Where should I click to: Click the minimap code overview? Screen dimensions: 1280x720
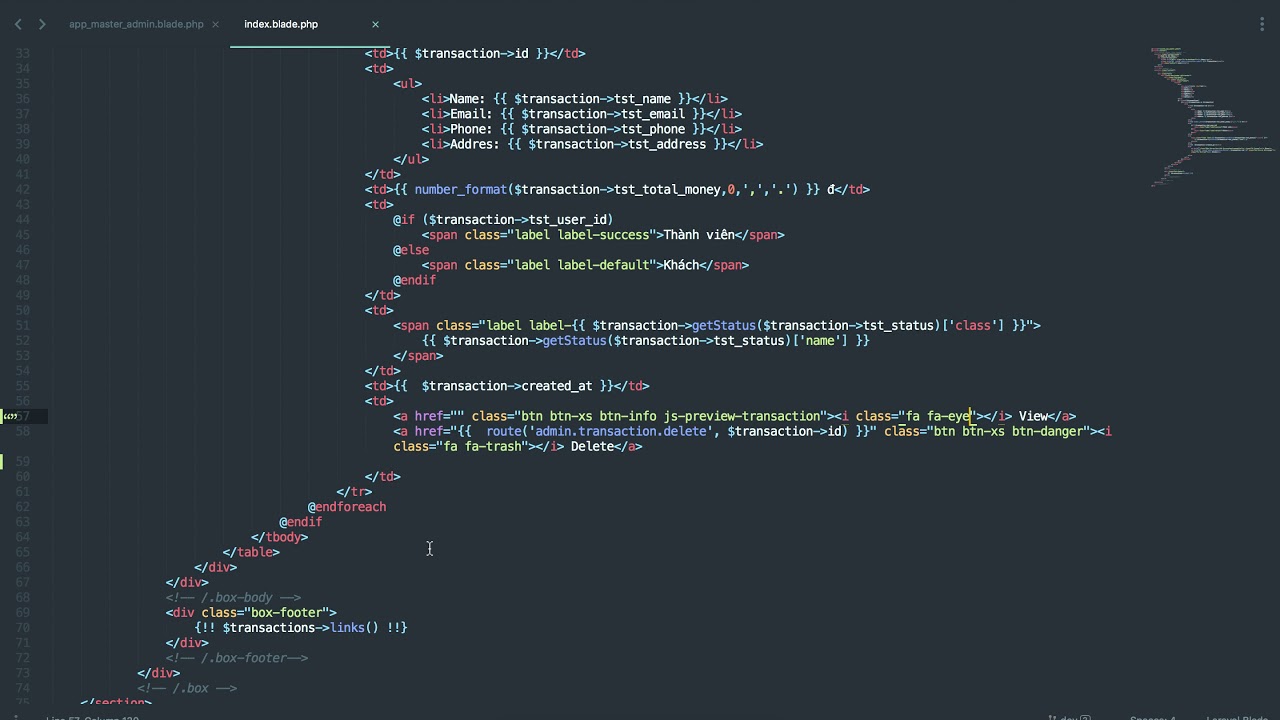(x=1212, y=115)
